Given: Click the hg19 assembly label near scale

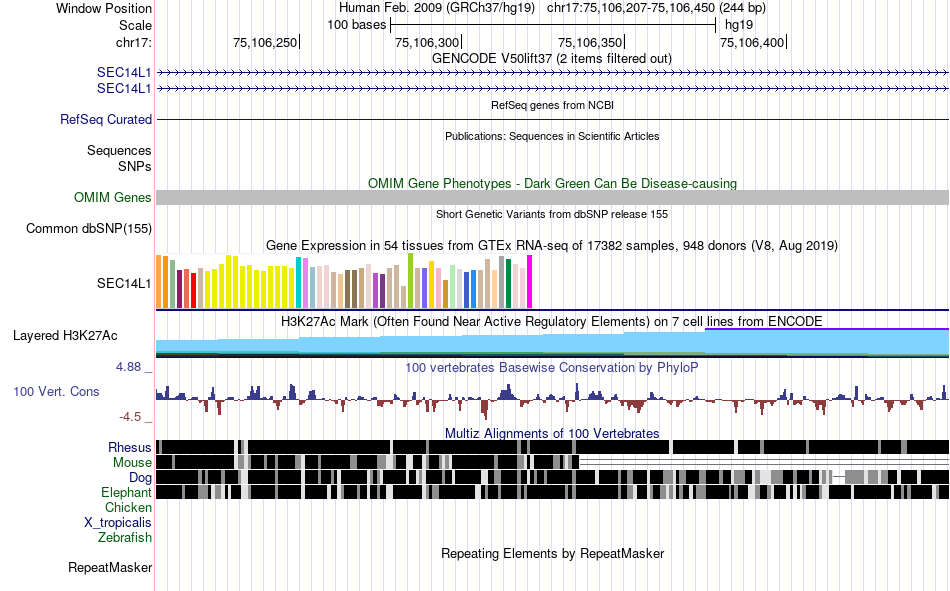Looking at the screenshot, I should coord(739,25).
